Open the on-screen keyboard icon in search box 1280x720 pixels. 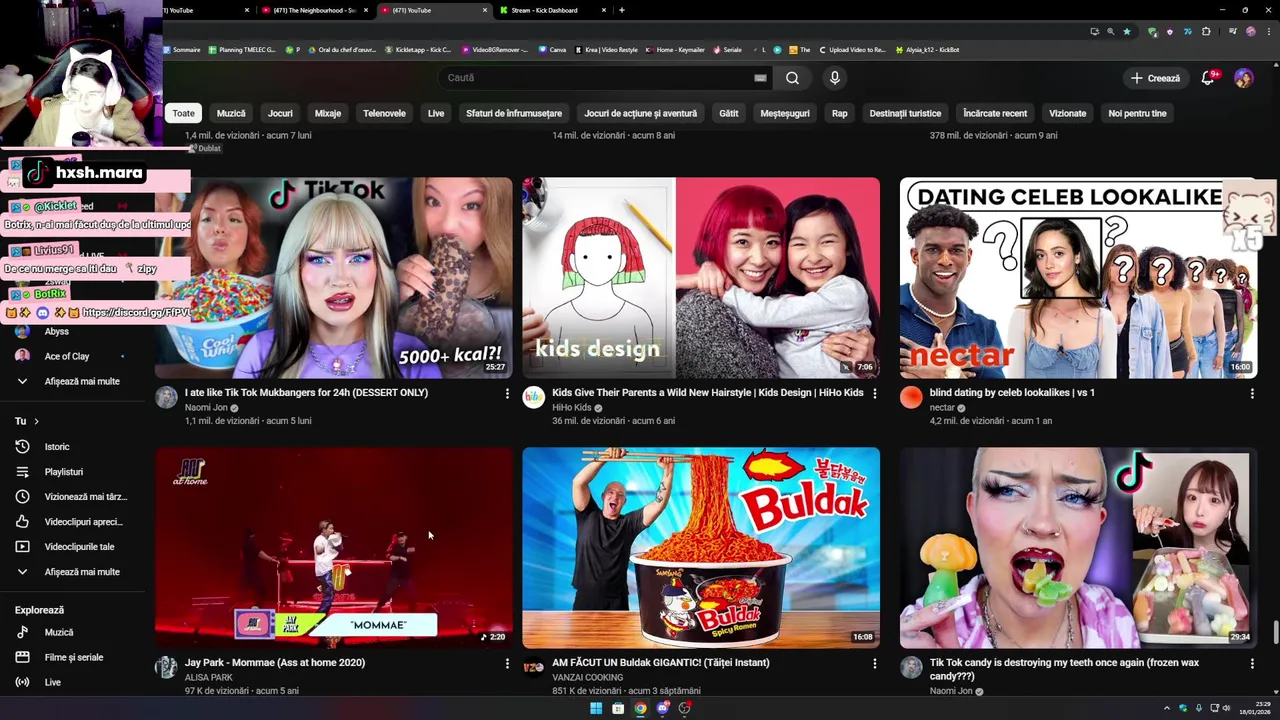pyautogui.click(x=760, y=78)
